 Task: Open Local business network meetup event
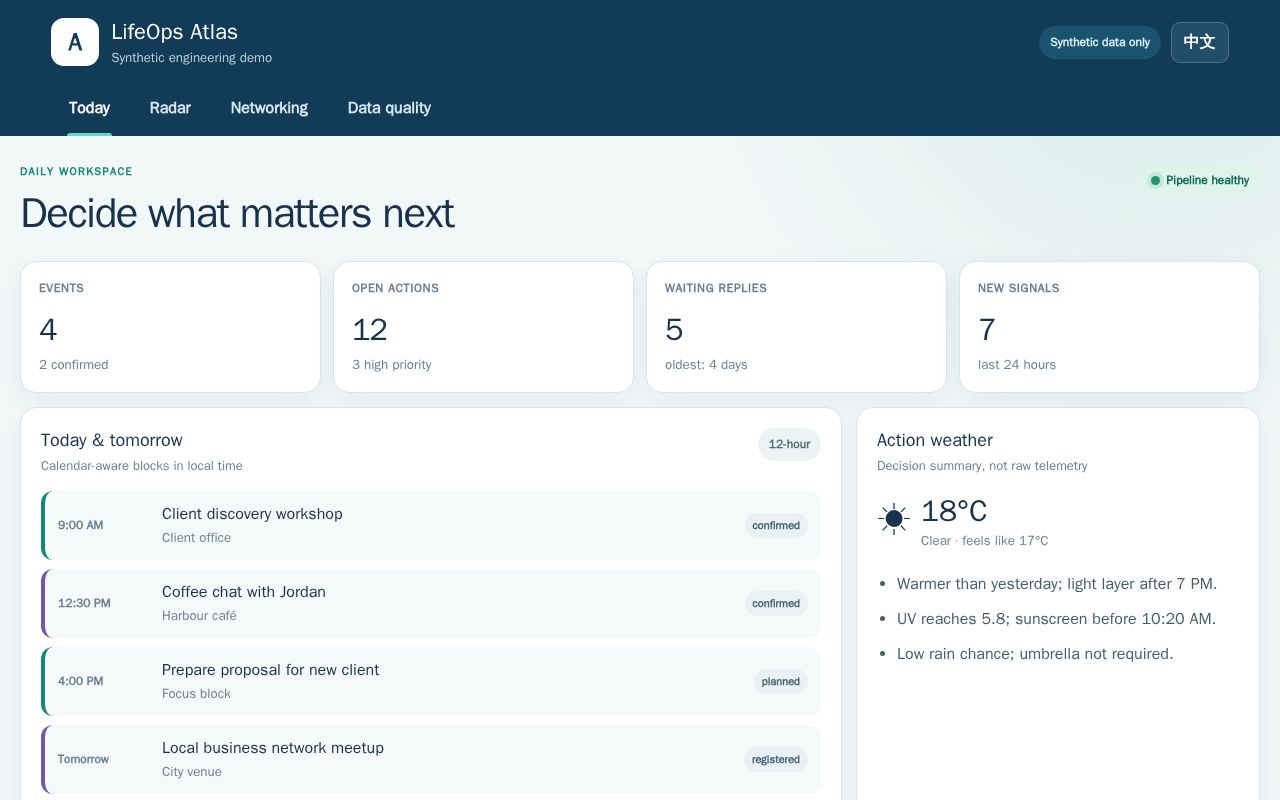[x=431, y=759]
